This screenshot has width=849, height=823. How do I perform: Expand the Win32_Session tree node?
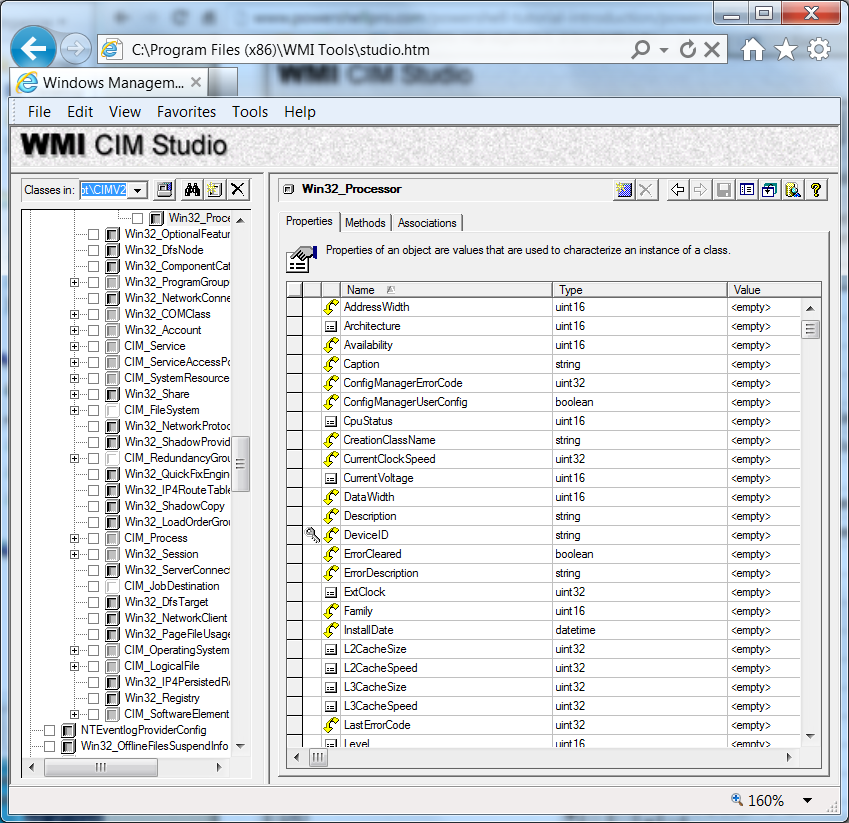point(75,554)
